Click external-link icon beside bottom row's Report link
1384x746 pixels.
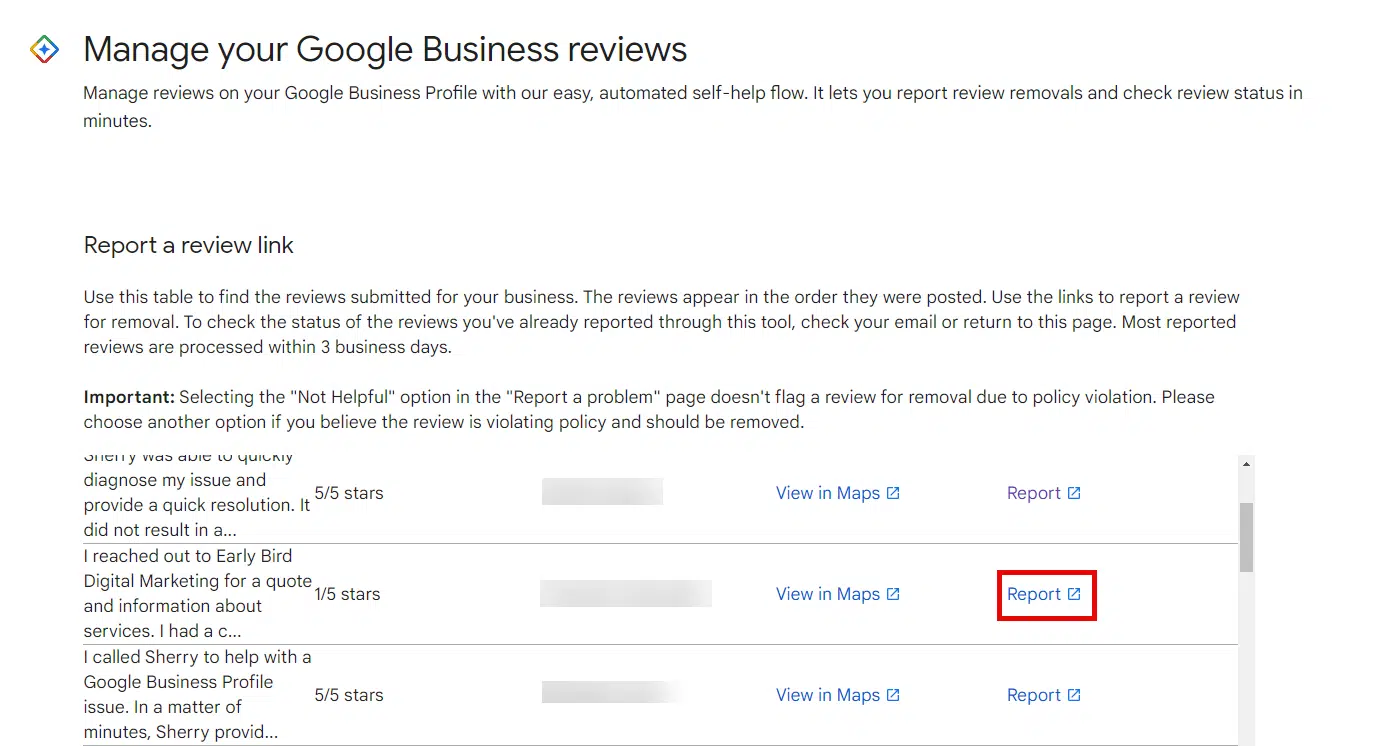coord(1074,695)
